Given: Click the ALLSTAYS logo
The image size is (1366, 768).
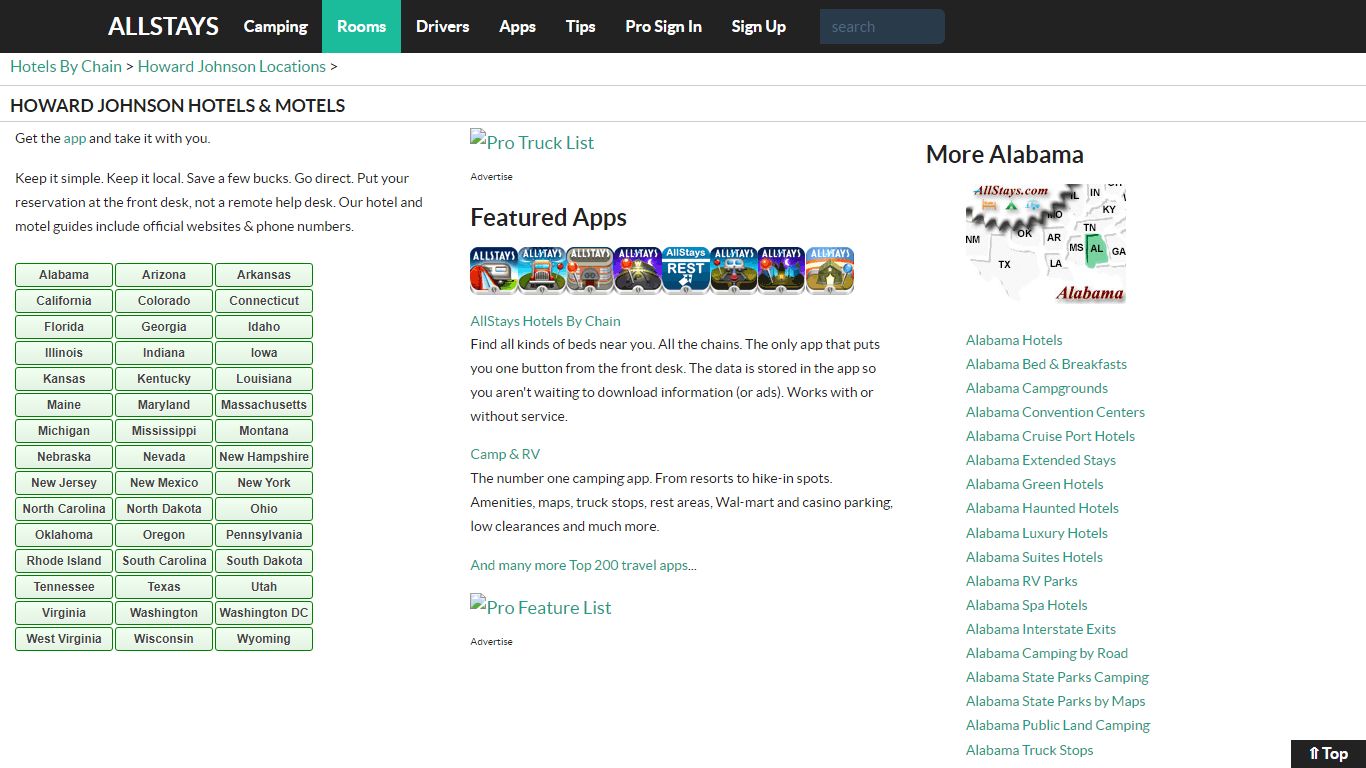Looking at the screenshot, I should tap(163, 27).
